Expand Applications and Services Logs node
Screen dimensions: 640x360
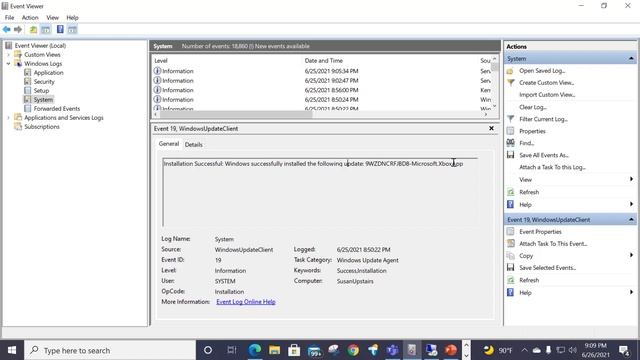point(8,118)
